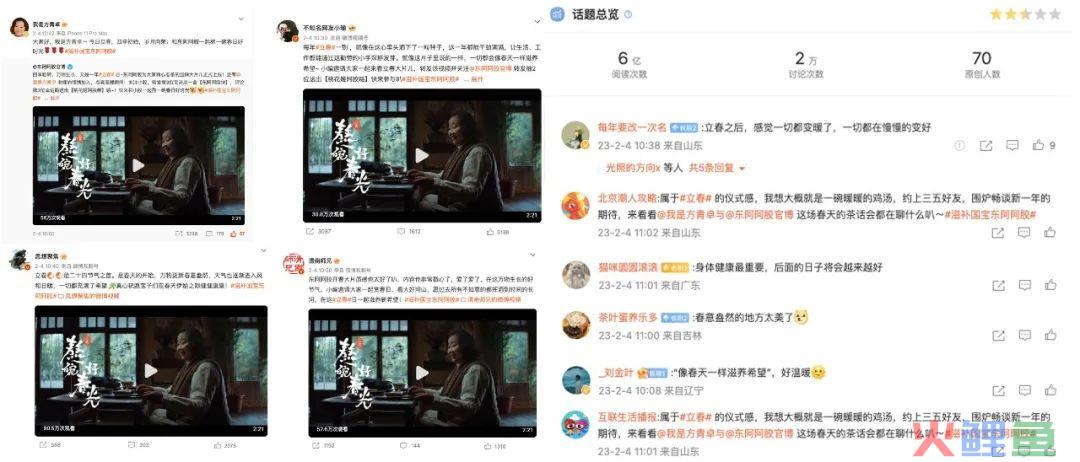
Task: Click help icon beside 话题总览
Action: [x=627, y=14]
